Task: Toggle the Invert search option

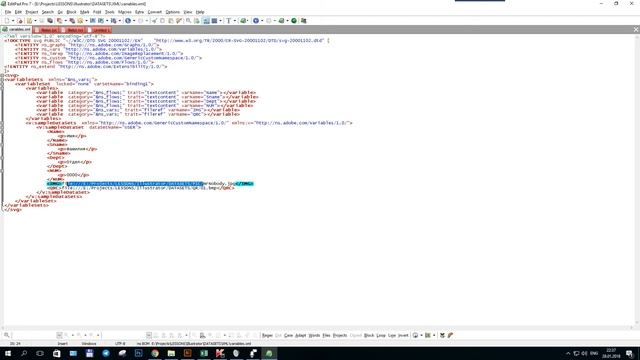Action: click(x=403, y=336)
